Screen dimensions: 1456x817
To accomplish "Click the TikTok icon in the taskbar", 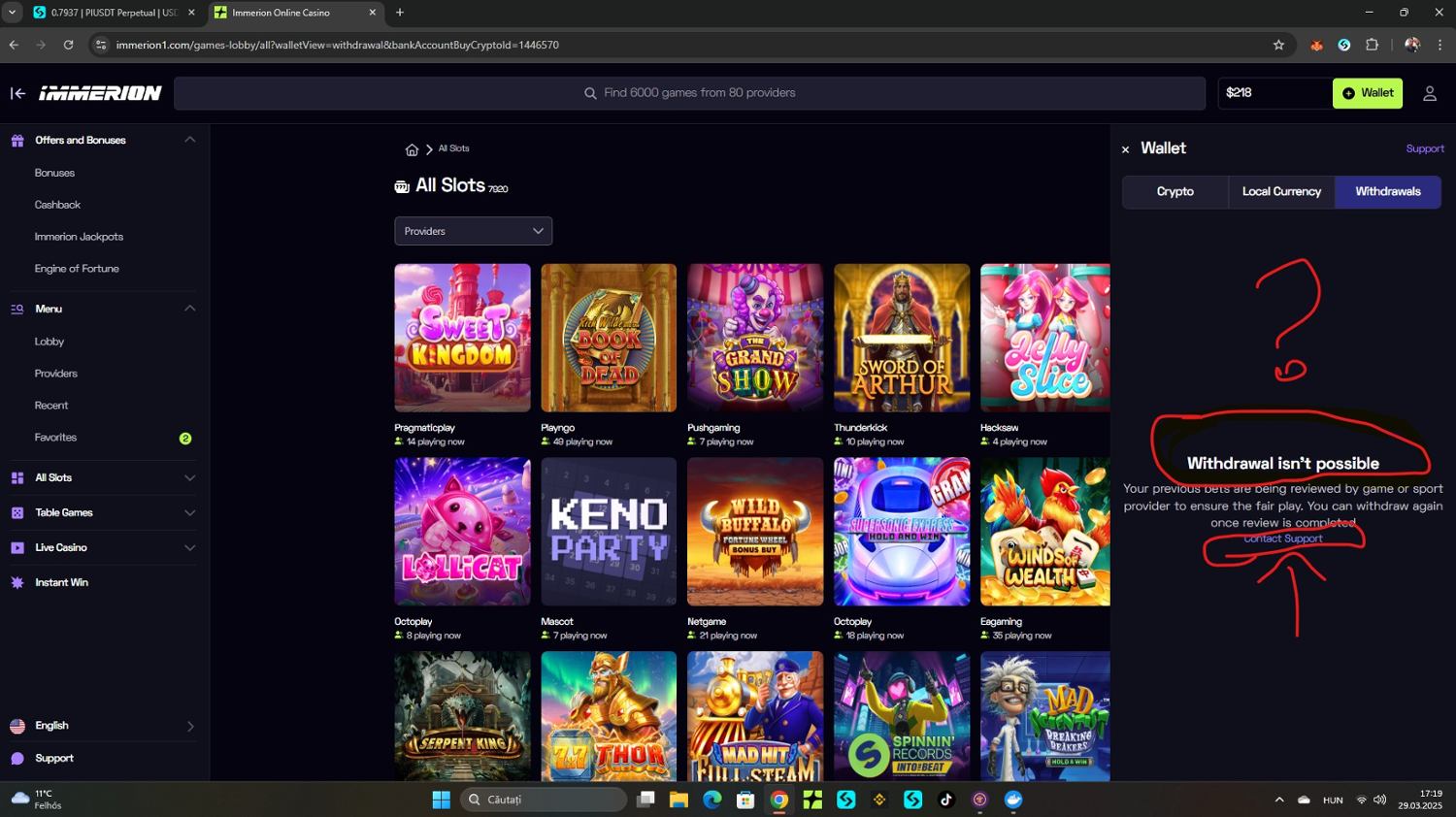I will 945,800.
